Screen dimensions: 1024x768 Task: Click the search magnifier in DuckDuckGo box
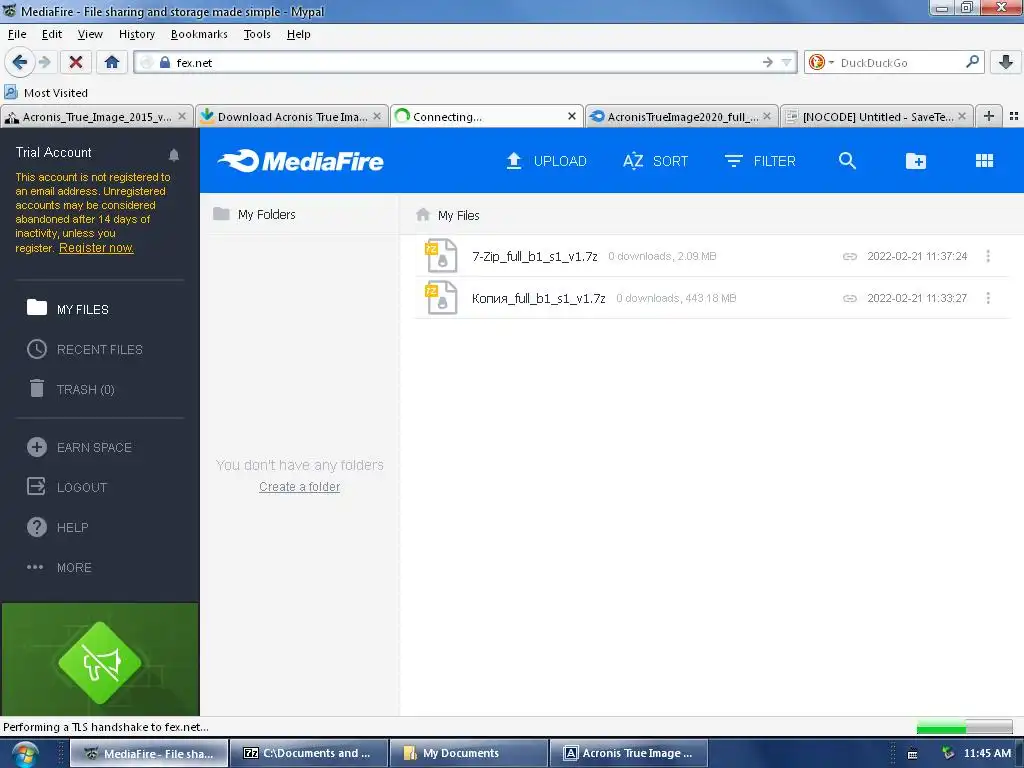click(972, 62)
